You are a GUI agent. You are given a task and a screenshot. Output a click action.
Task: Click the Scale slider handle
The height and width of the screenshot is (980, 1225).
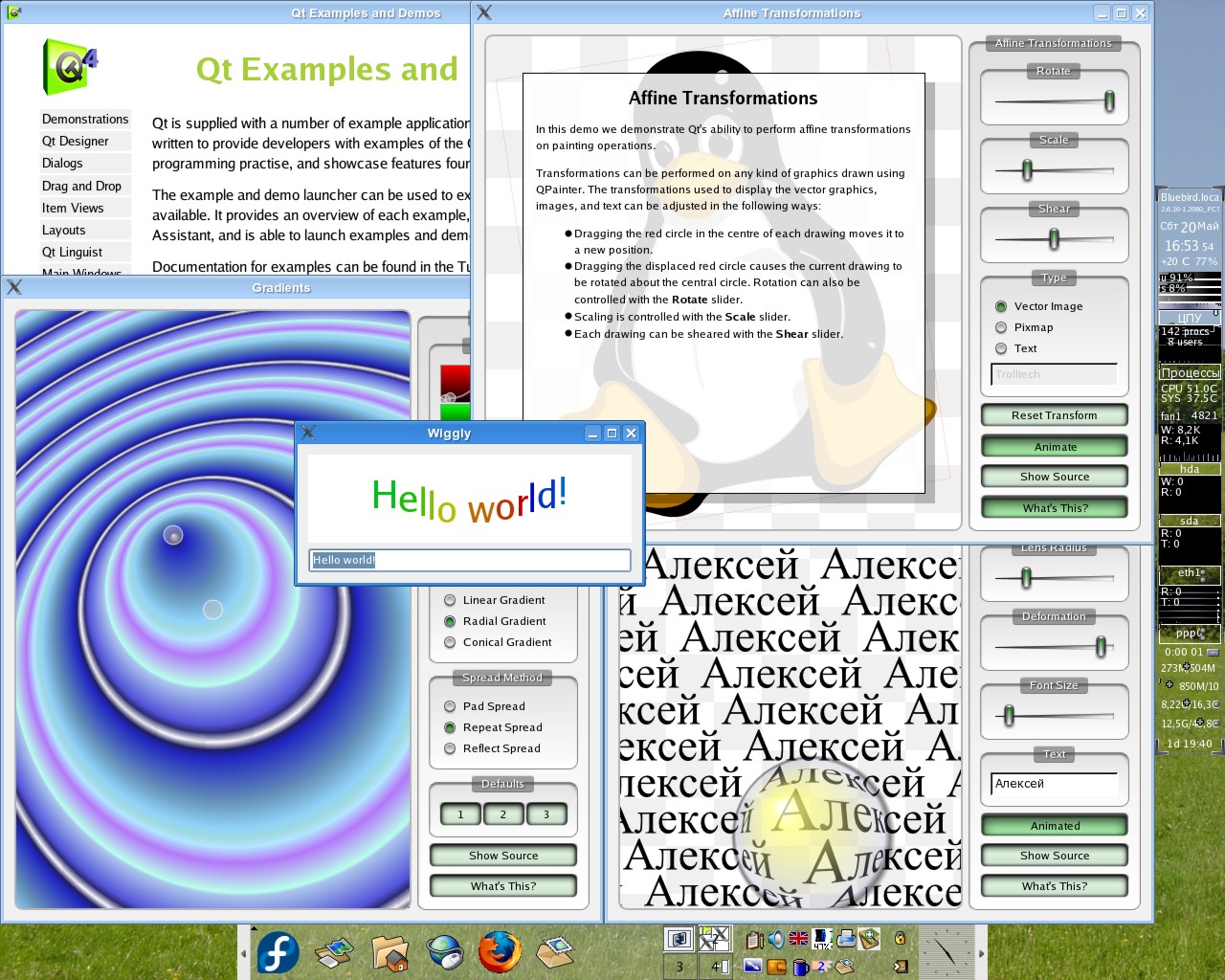click(1027, 170)
